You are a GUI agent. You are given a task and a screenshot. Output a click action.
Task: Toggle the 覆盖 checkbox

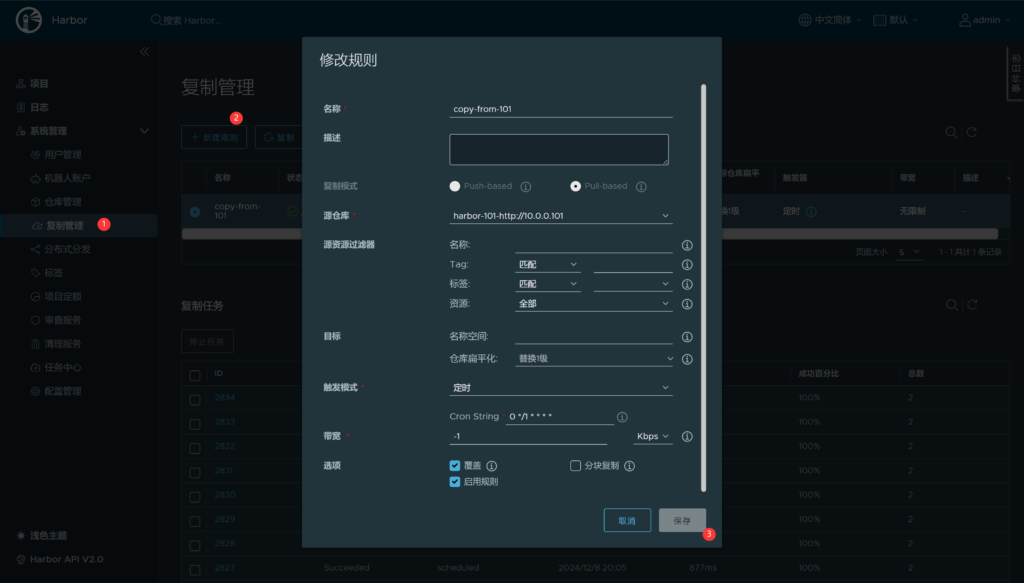click(x=455, y=465)
